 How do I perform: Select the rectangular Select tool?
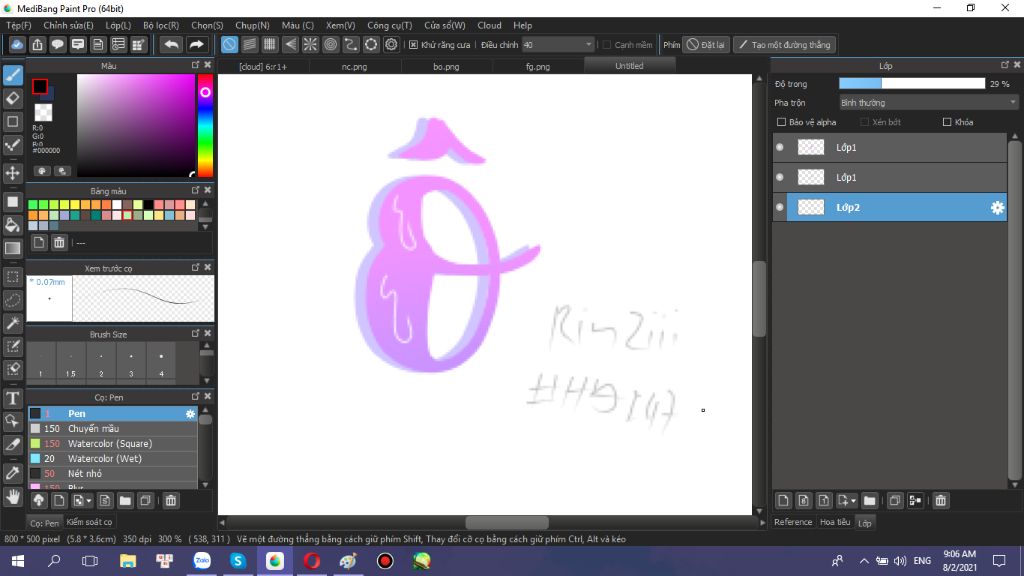pos(12,277)
